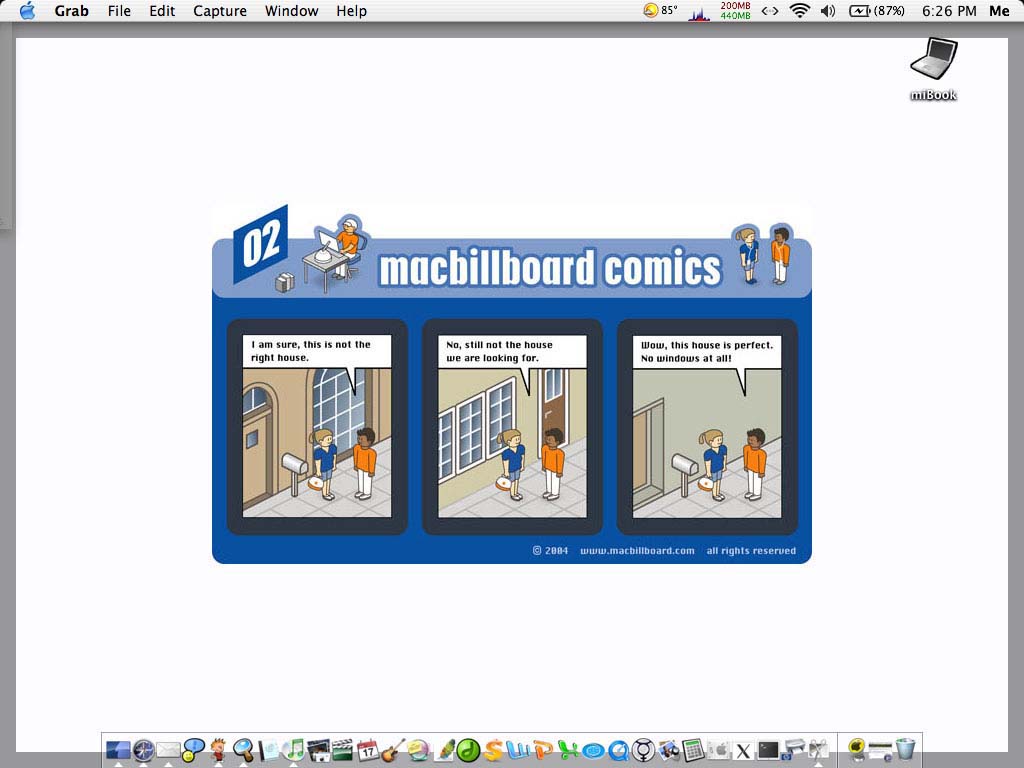
Task: Open System Preferences in the Dock
Action: (x=718, y=750)
